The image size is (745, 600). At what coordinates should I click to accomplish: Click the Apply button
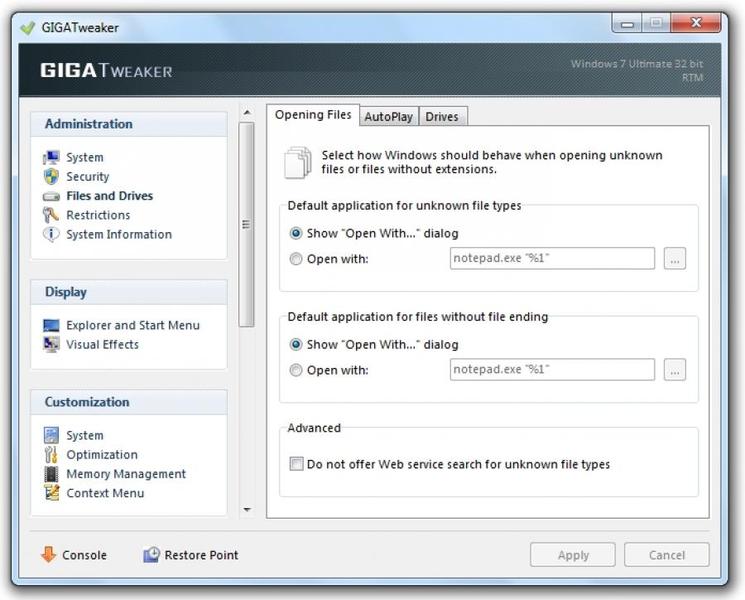click(x=573, y=555)
